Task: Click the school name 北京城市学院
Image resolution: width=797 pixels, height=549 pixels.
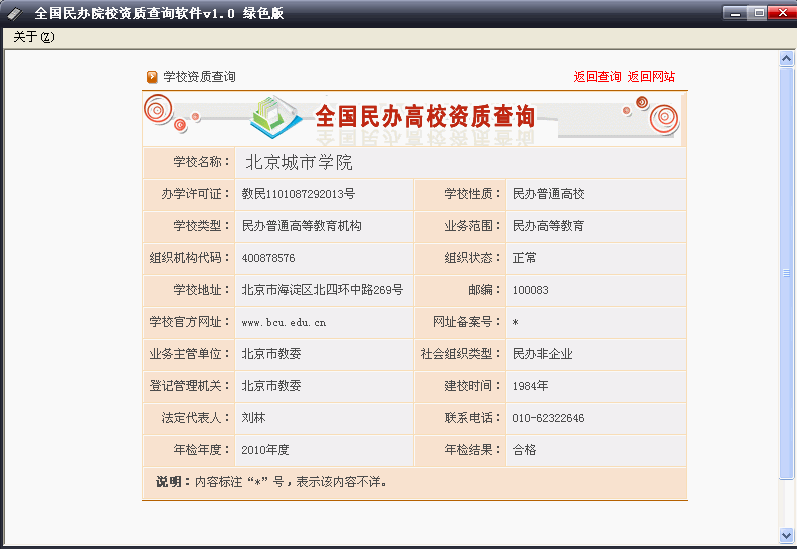Action: click(x=299, y=162)
